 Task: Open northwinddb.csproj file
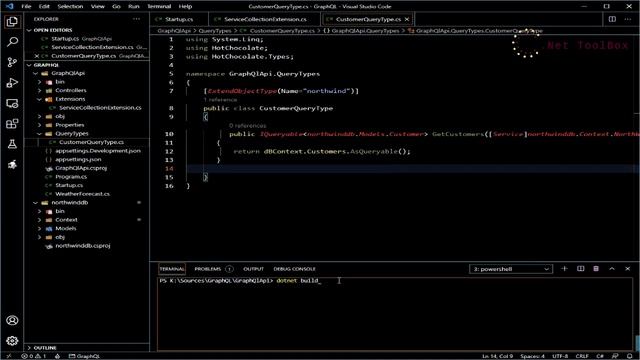tap(82, 246)
